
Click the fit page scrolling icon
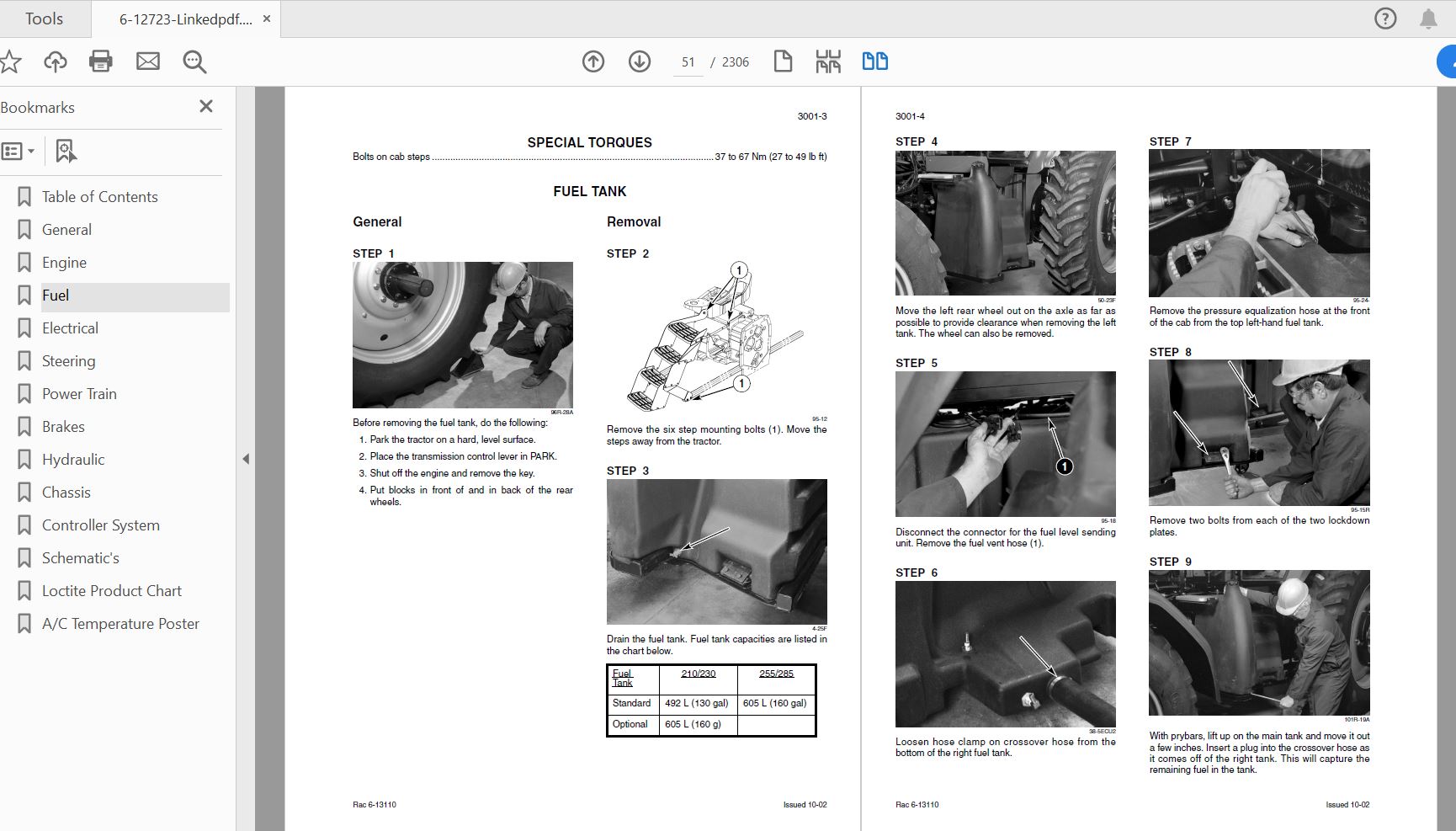[828, 61]
